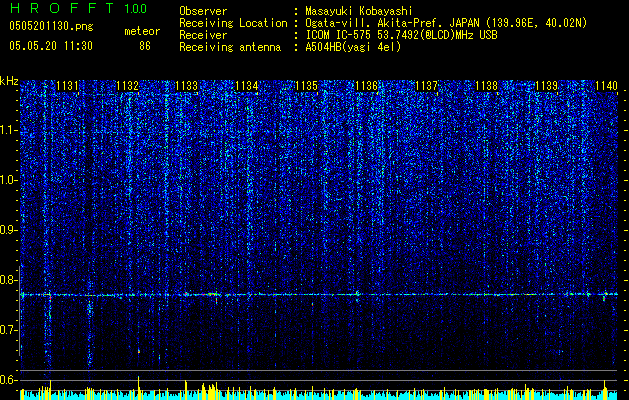
Task: Click the 1133 time marker
Action: 187,85
